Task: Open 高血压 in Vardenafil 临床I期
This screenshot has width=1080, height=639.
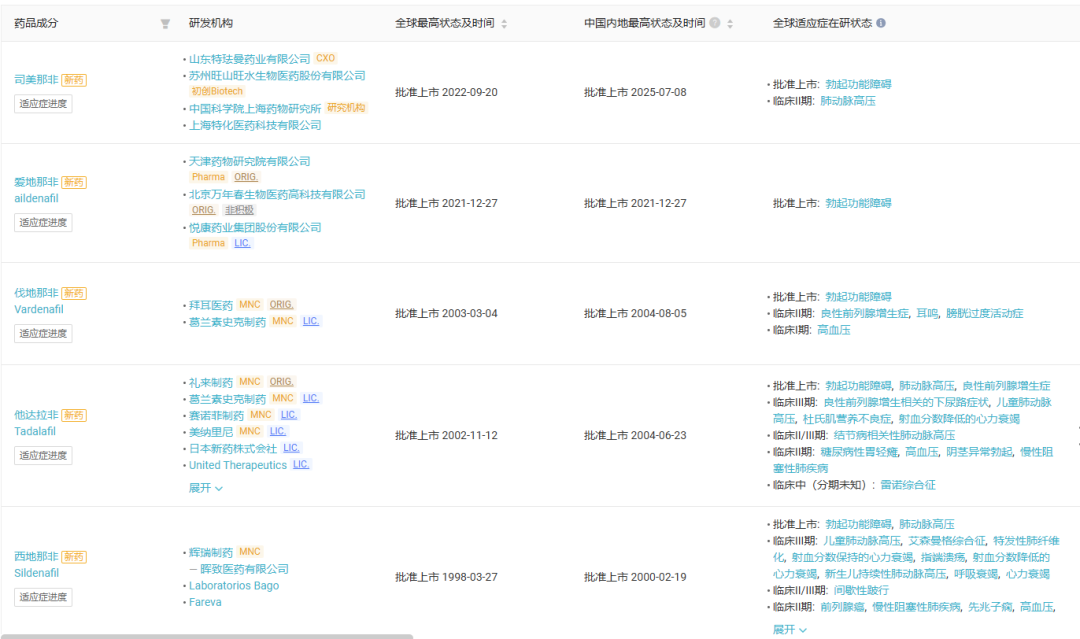Action: (833, 330)
